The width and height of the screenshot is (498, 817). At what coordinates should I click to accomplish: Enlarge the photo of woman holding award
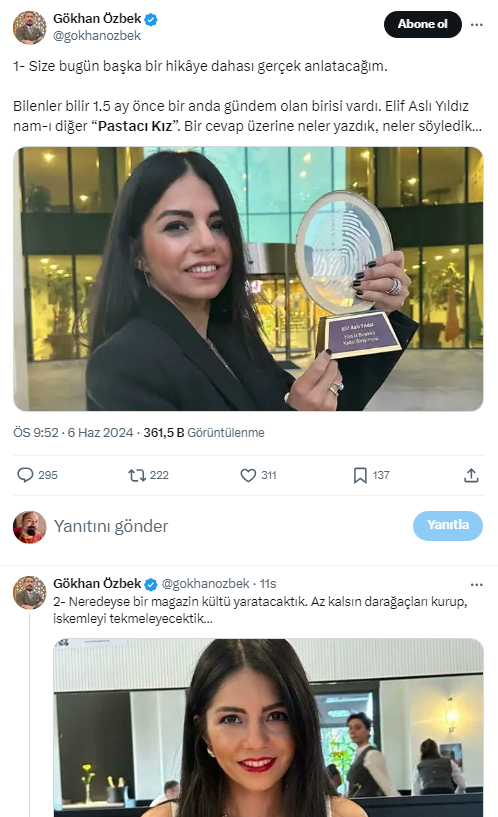(248, 279)
